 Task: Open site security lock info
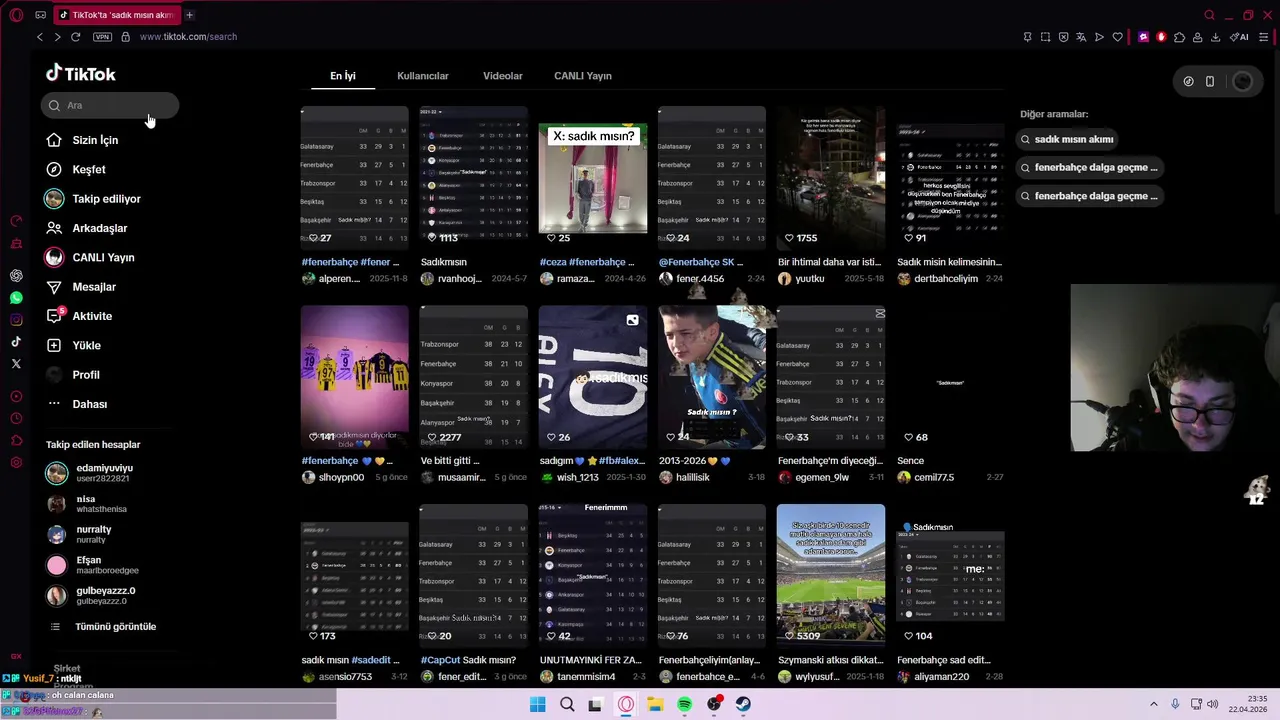click(125, 37)
